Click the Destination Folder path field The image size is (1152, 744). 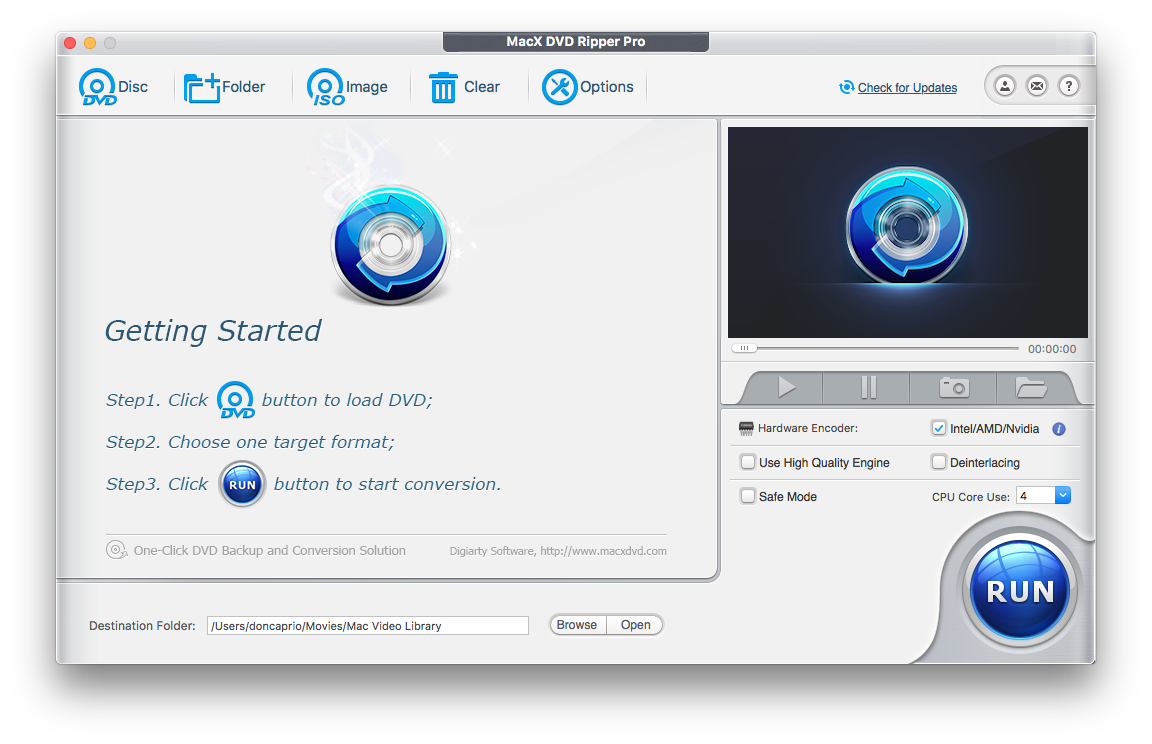point(367,626)
